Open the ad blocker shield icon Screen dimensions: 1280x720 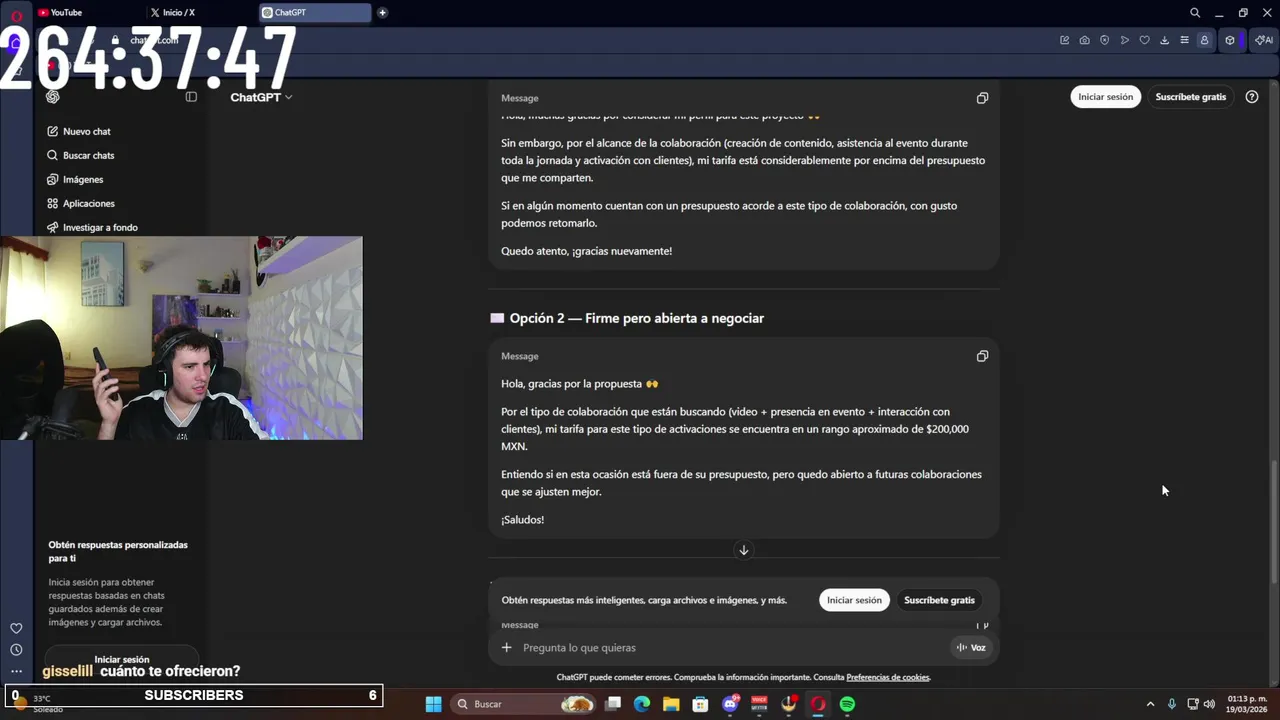coord(1105,40)
